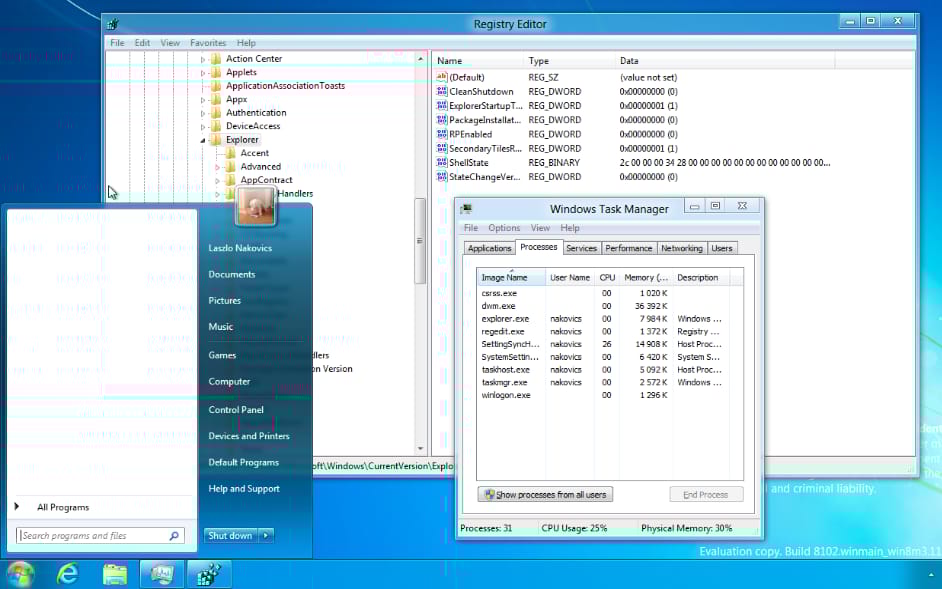942x589 pixels.
Task: Click the Action Center folder icon
Action: [x=216, y=58]
